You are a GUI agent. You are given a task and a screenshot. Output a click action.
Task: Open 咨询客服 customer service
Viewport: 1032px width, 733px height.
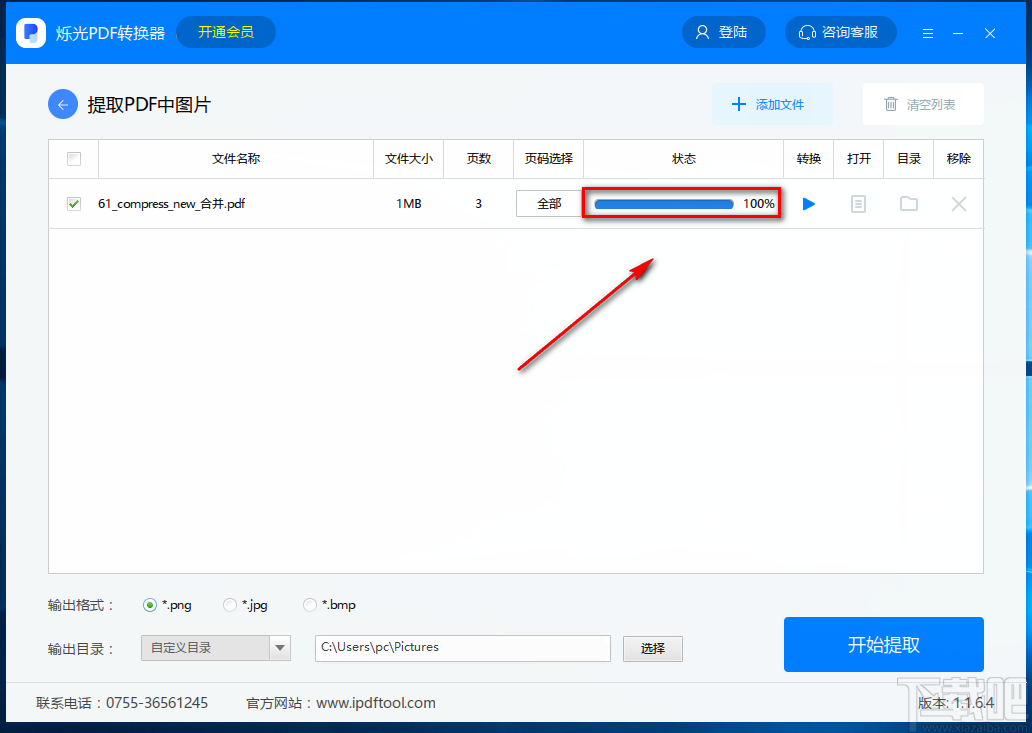(x=840, y=32)
